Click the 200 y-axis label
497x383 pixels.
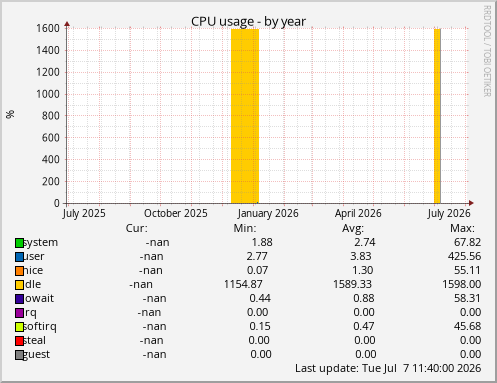pos(50,182)
